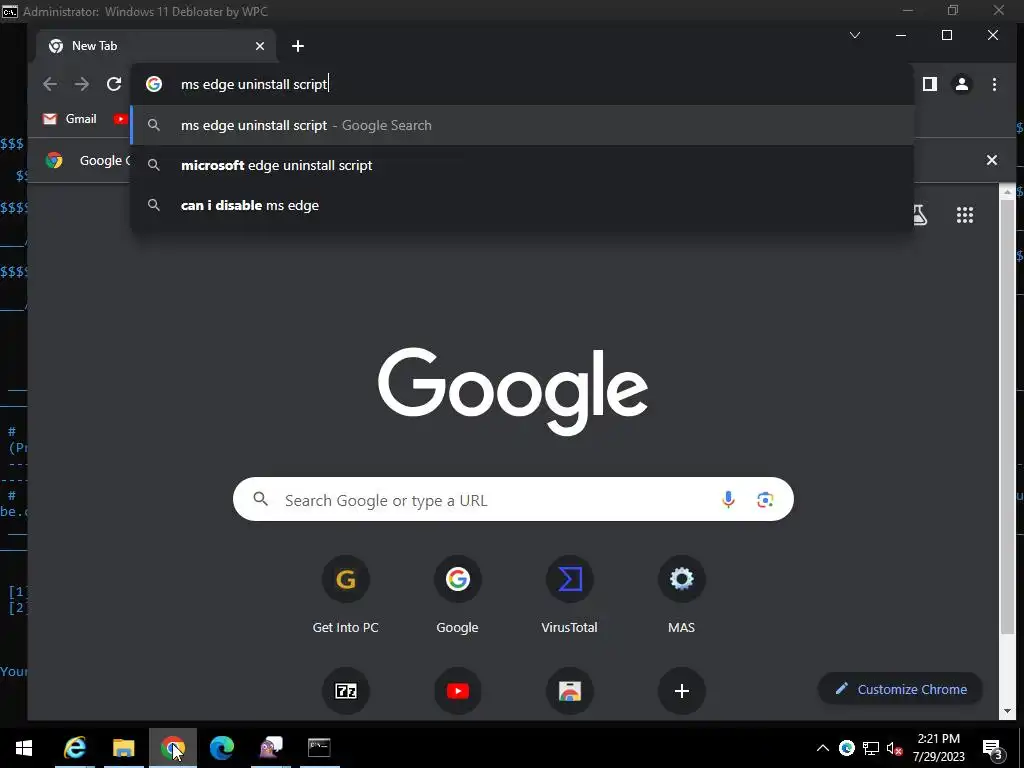Open File Explorer from the taskbar
Screen dimensions: 1024x768
click(123, 748)
